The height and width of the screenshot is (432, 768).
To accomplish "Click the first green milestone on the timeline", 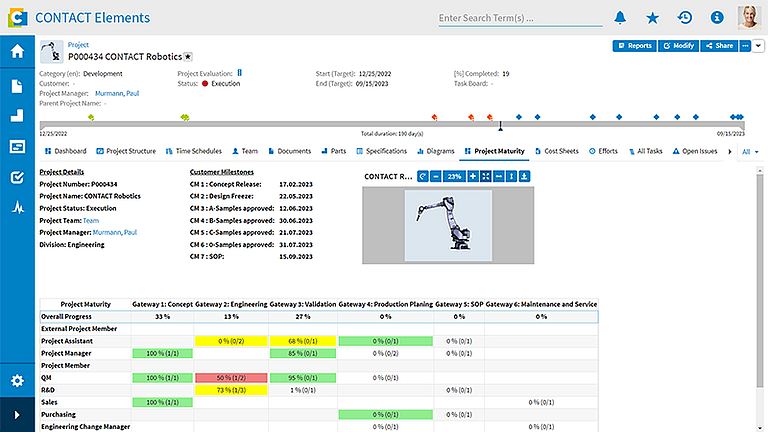I will click(91, 117).
